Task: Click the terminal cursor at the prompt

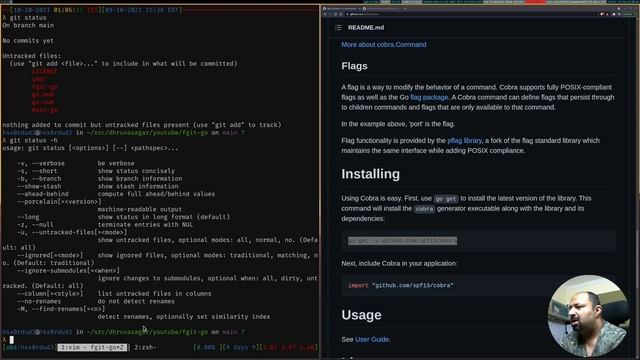Action: [x=11, y=340]
